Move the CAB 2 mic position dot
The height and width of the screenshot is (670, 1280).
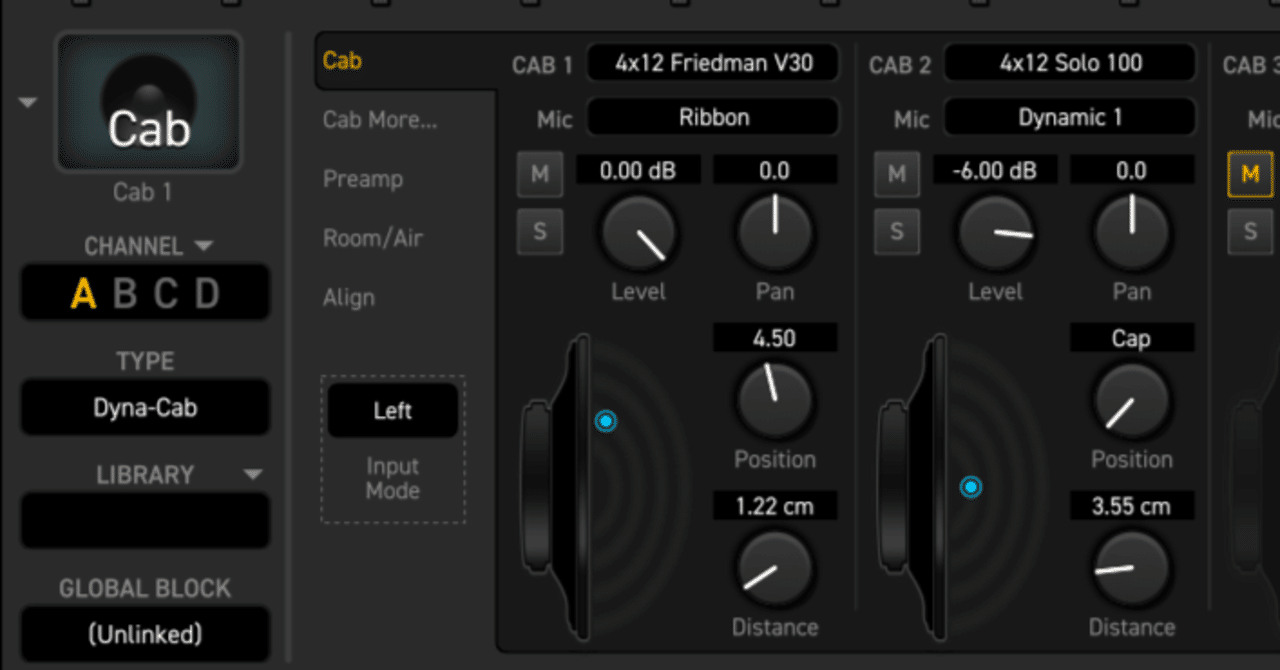coord(970,487)
